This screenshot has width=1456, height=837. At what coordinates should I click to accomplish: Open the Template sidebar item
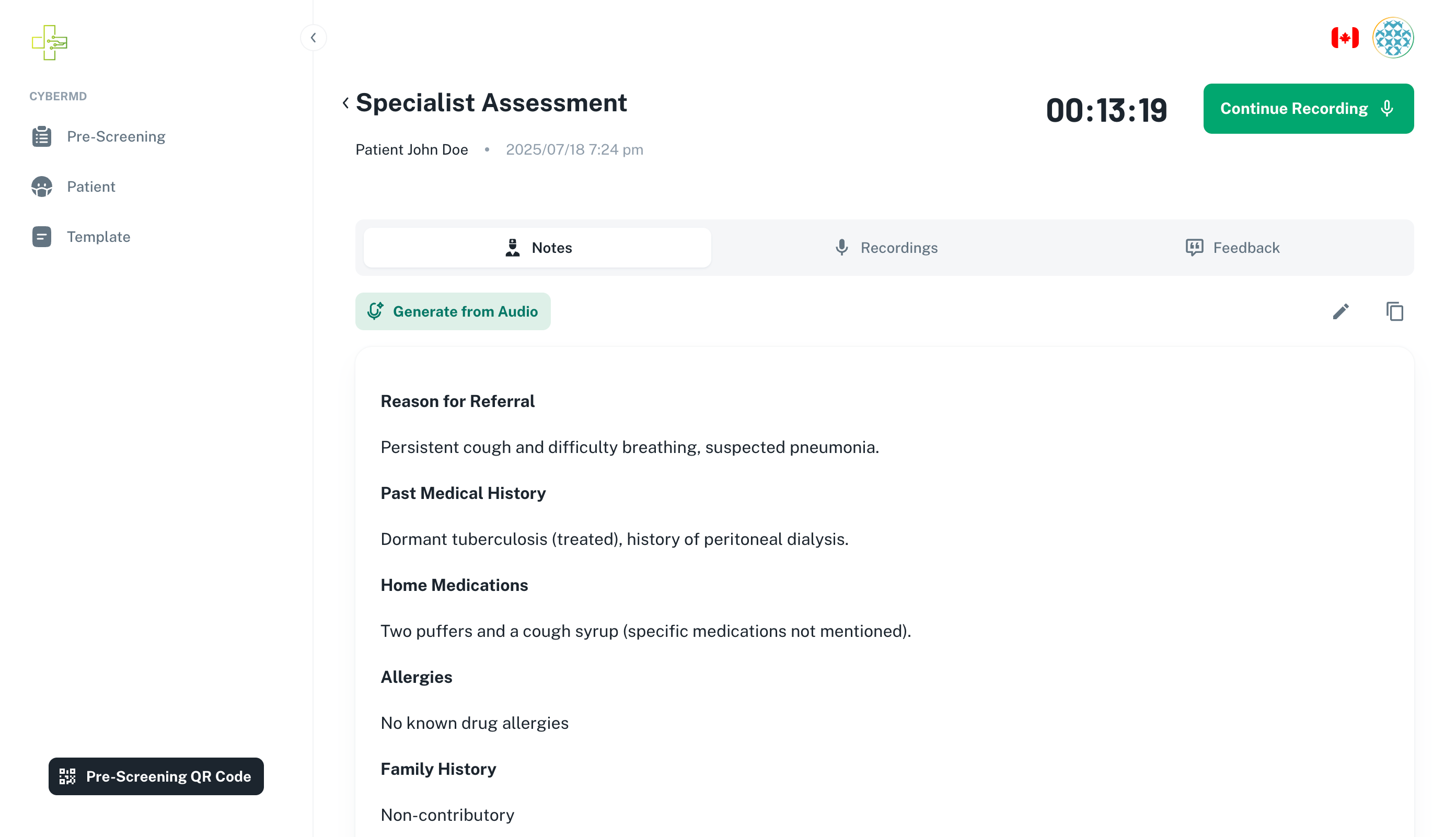point(98,237)
